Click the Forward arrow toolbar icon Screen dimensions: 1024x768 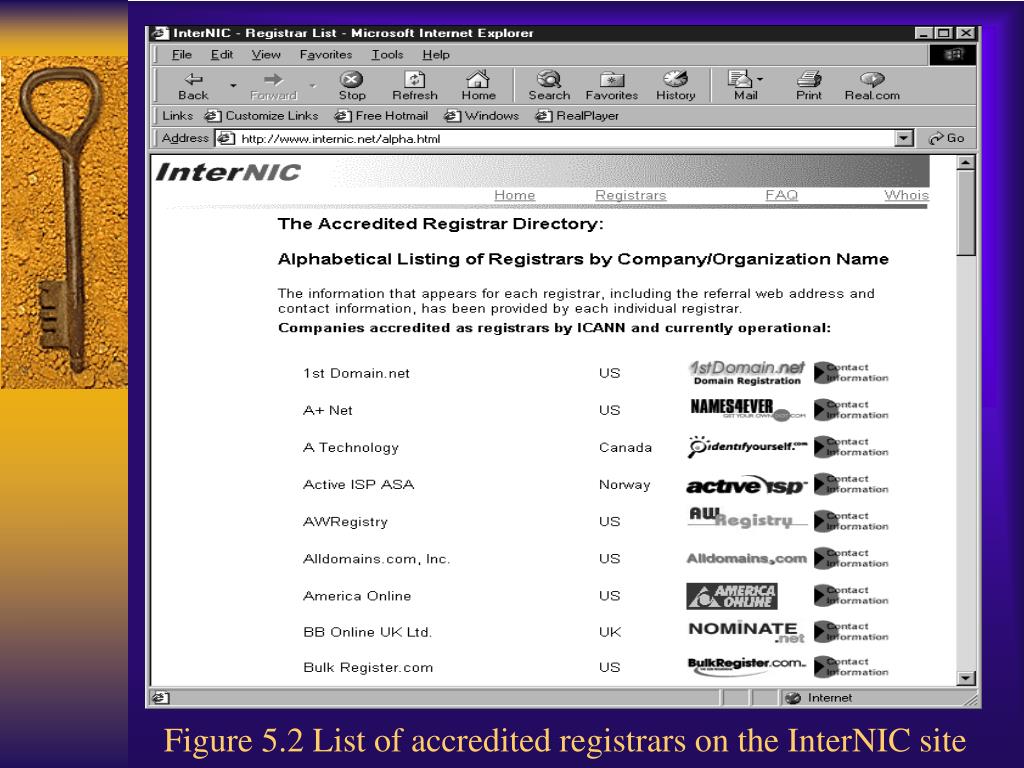click(273, 86)
